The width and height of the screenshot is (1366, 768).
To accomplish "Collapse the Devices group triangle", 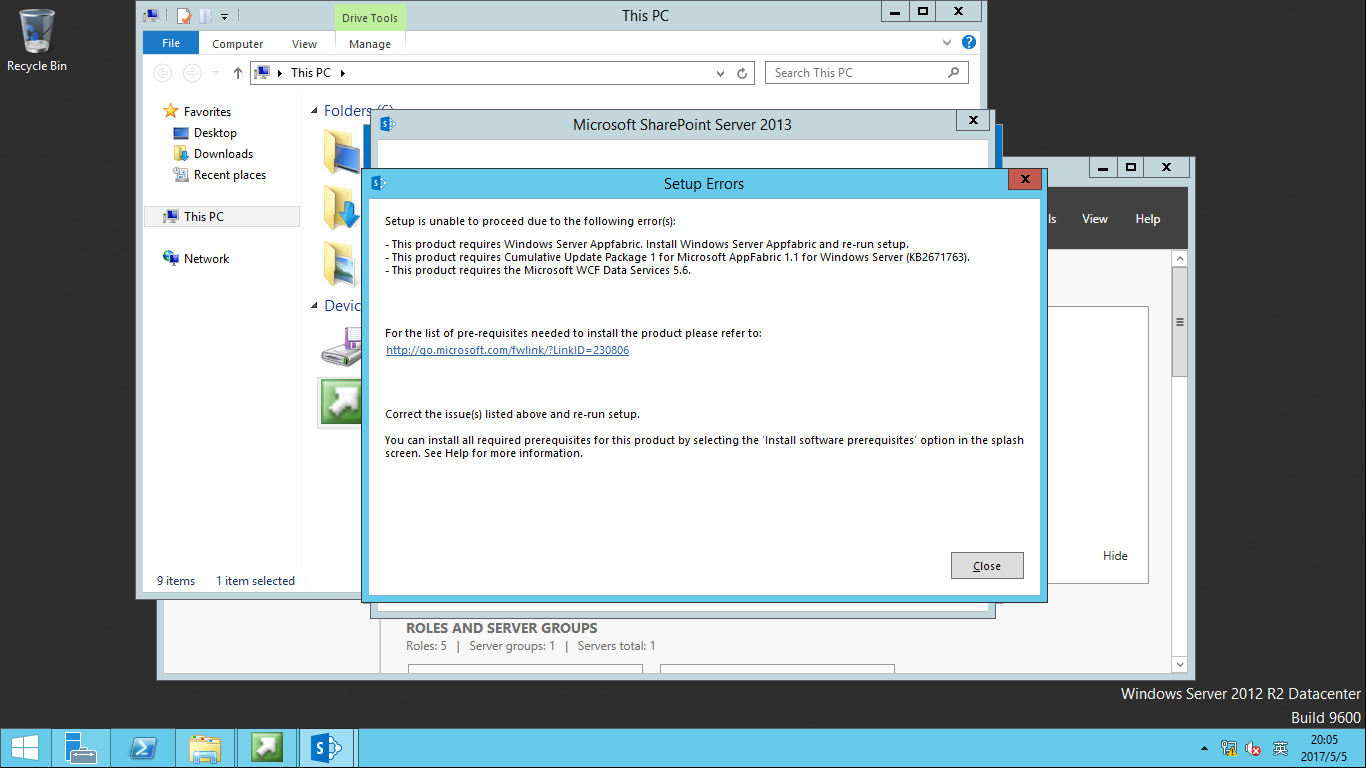I will point(315,306).
